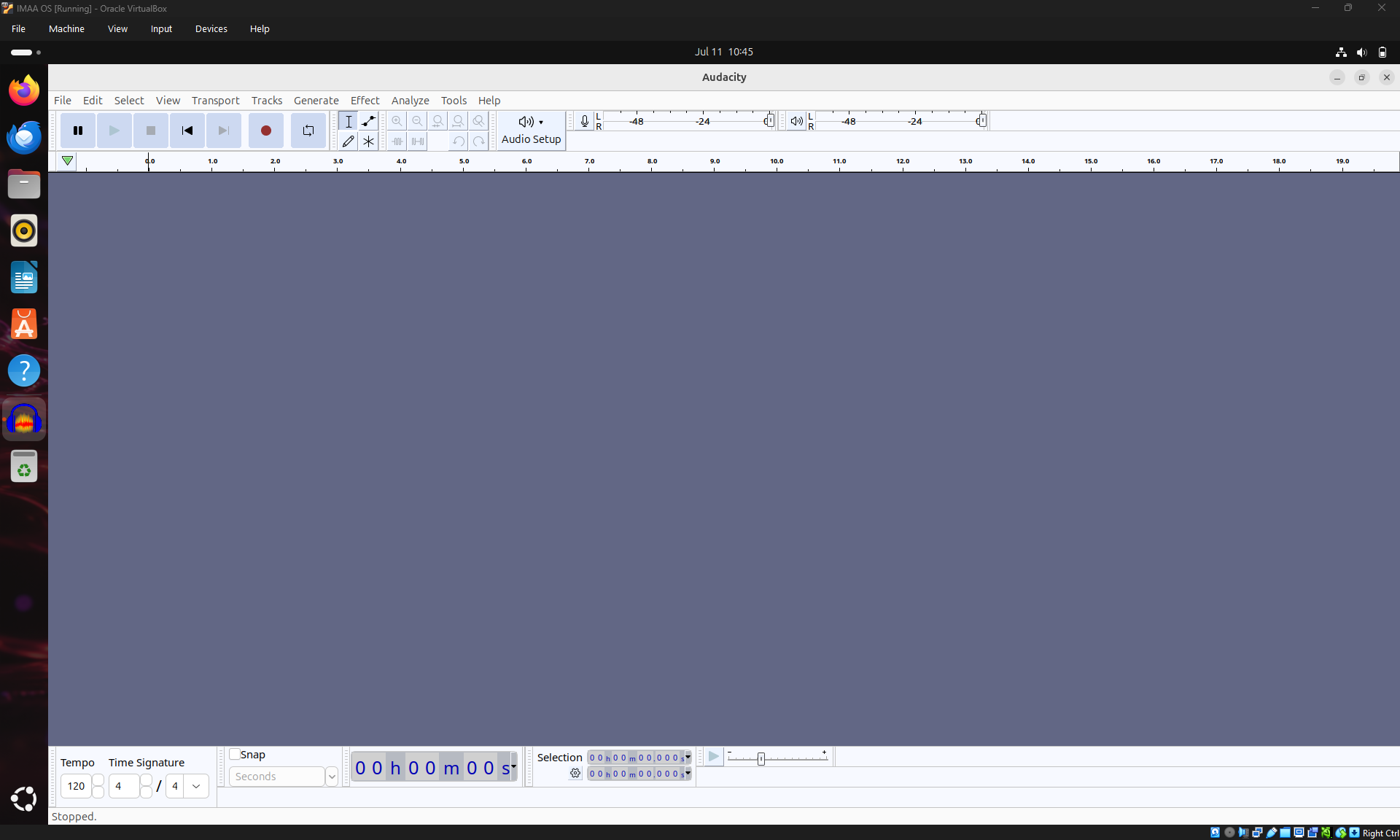Screen dimensions: 1400x840
Task: Click the Selection settings gear icon
Action: click(x=575, y=773)
